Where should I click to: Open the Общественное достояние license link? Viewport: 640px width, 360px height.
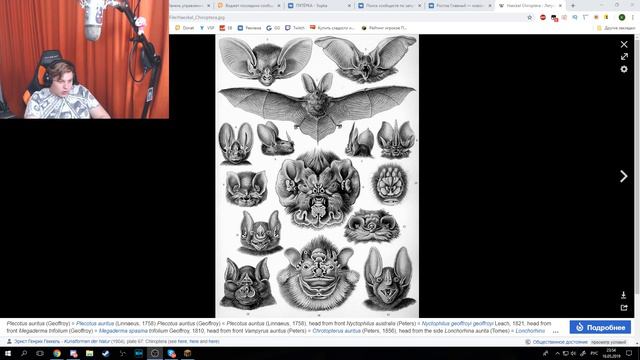560,342
